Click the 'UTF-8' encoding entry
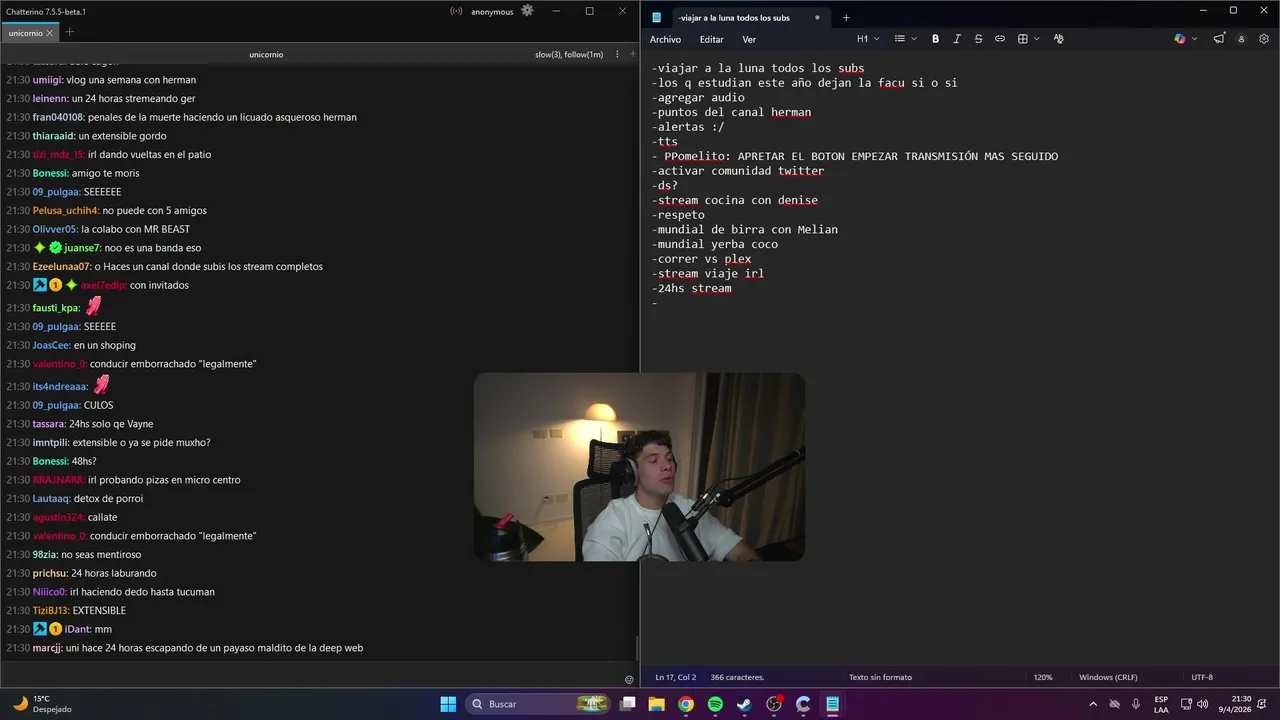The height and width of the screenshot is (720, 1280). (1202, 677)
